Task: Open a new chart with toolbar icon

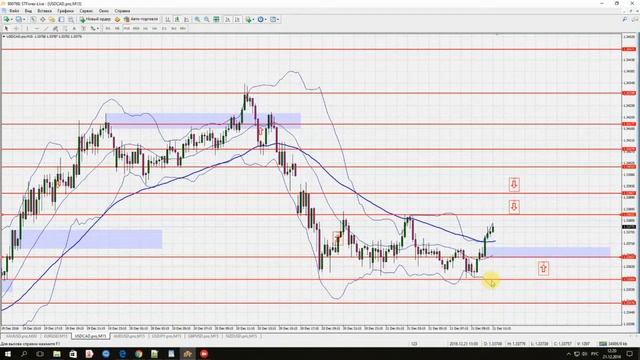Action: [x=6, y=19]
